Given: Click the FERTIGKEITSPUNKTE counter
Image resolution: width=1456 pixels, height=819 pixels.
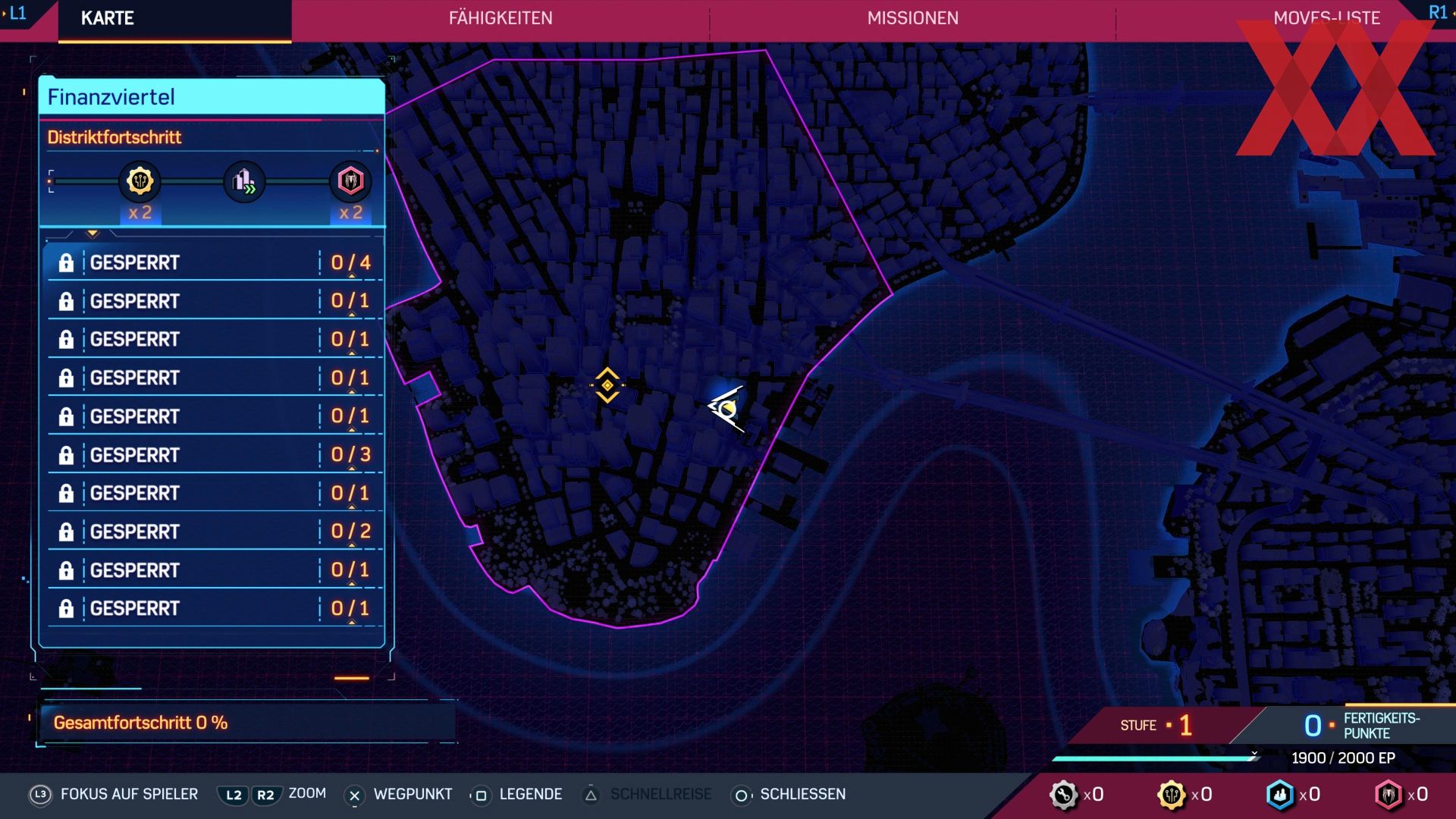Looking at the screenshot, I should 1361,726.
